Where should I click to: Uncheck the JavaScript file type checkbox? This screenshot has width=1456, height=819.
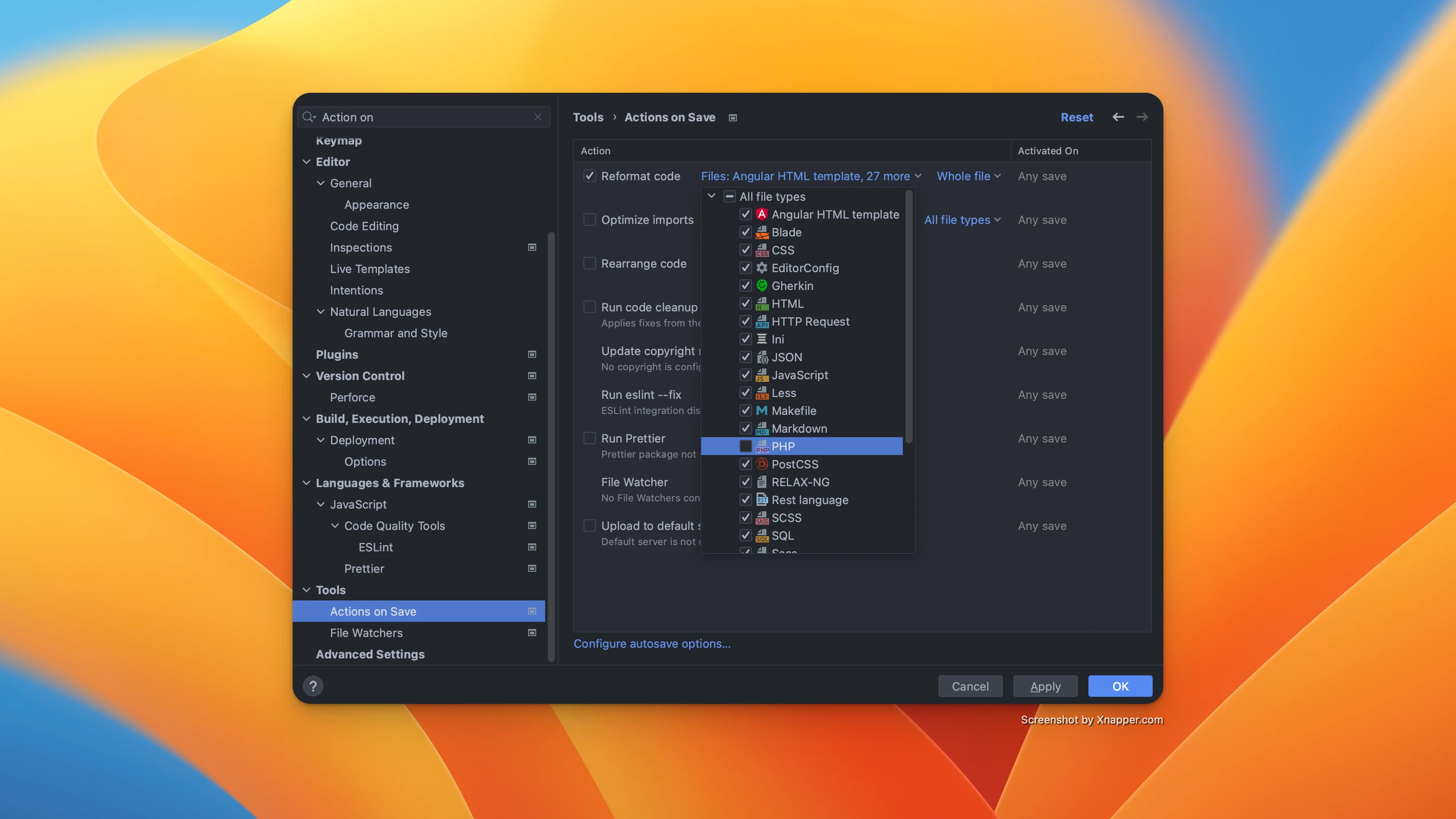(745, 375)
